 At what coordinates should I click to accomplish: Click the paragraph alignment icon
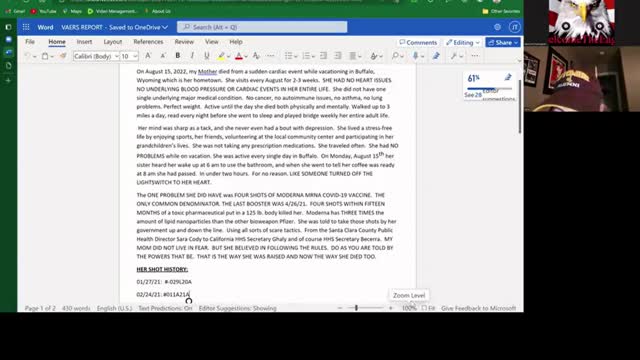pos(353,56)
